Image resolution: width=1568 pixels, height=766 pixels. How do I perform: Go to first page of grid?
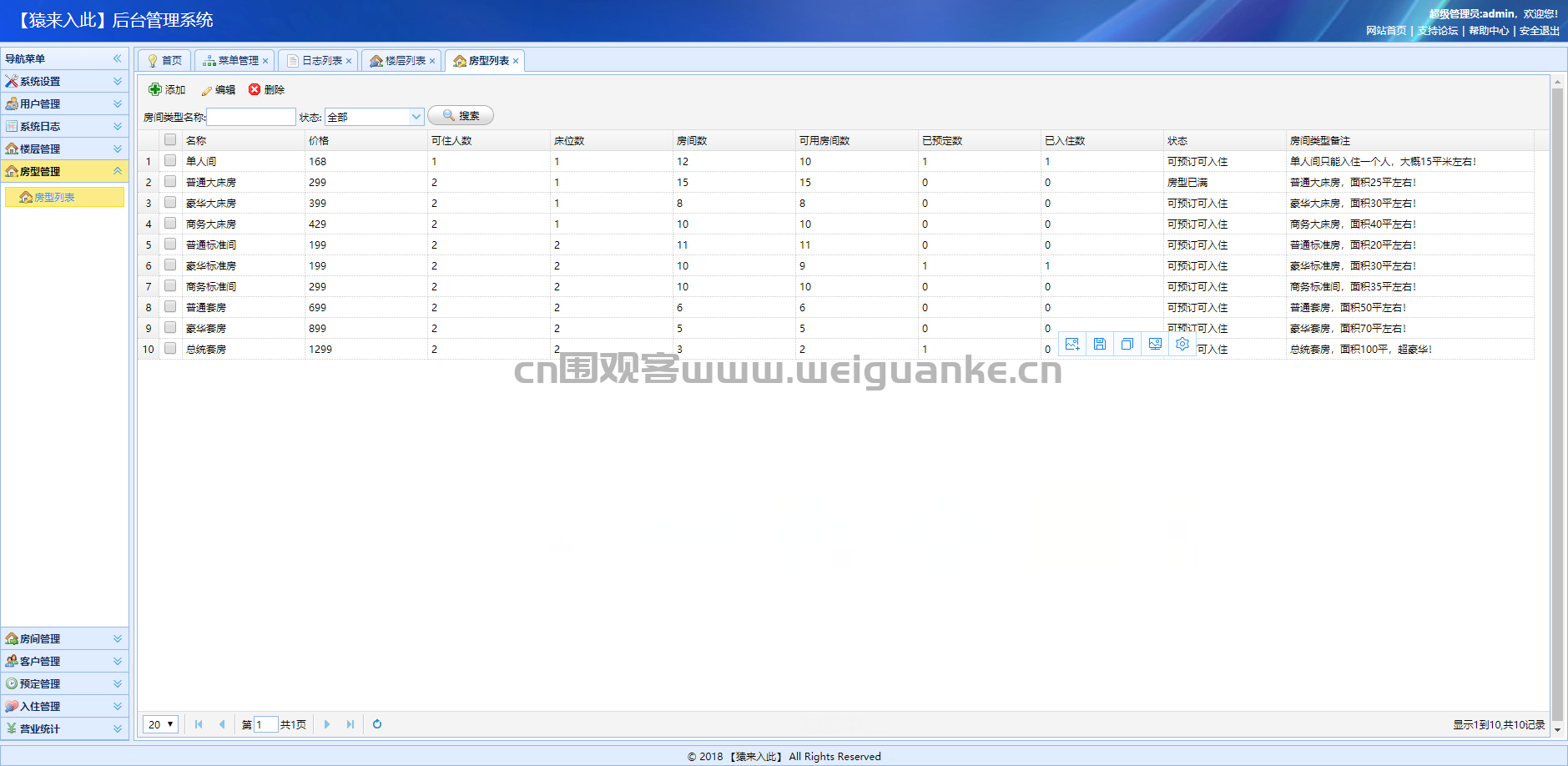(199, 724)
